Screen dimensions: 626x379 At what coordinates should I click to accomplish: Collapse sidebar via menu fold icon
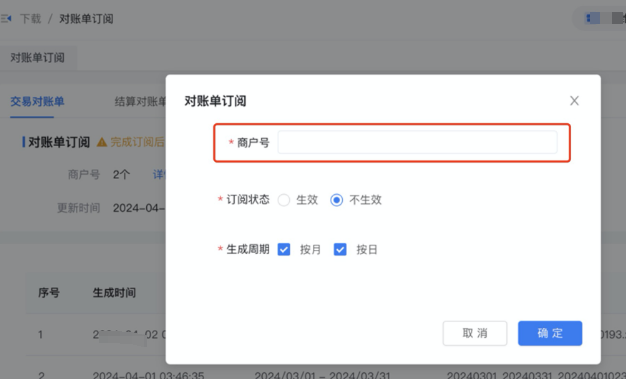click(6, 18)
